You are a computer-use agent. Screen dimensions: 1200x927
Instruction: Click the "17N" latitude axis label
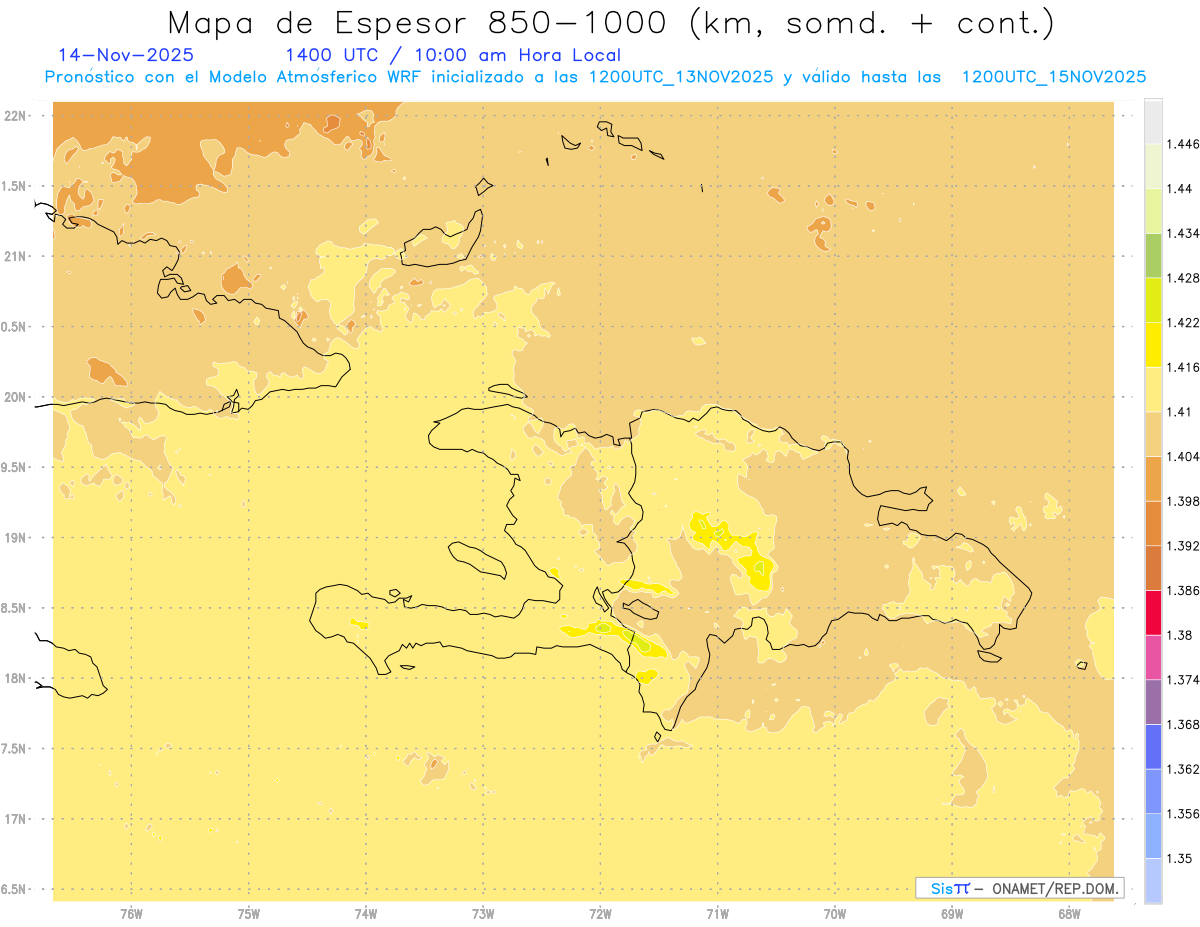click(x=14, y=820)
